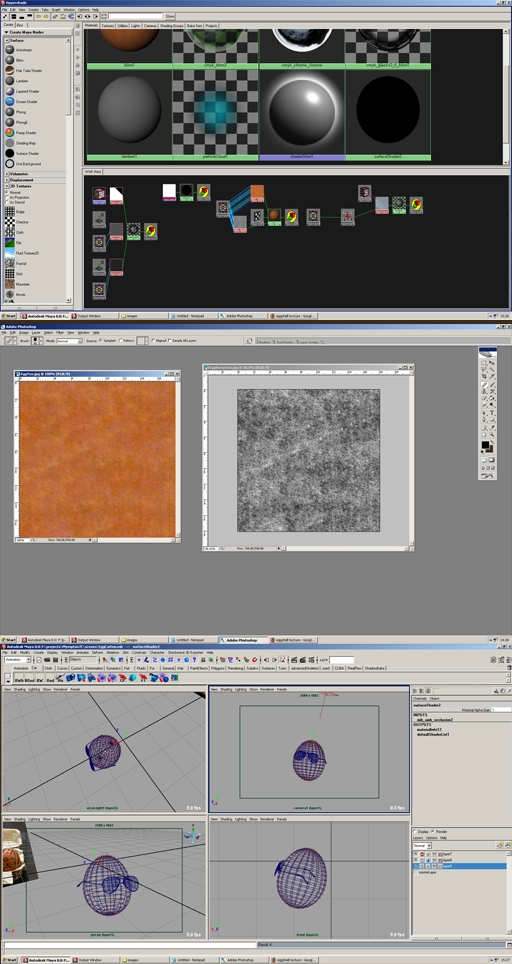Open the Lights tab in Hypershade
The height and width of the screenshot is (964, 512).
(135, 26)
